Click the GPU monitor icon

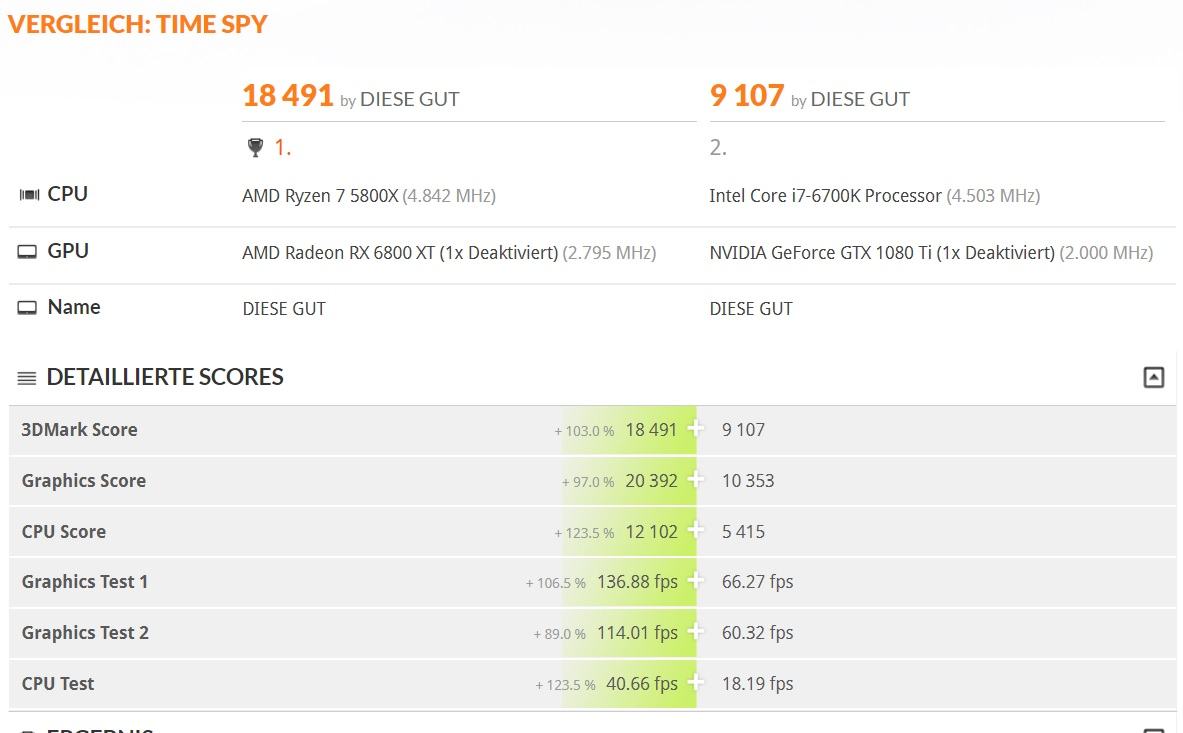(x=27, y=252)
